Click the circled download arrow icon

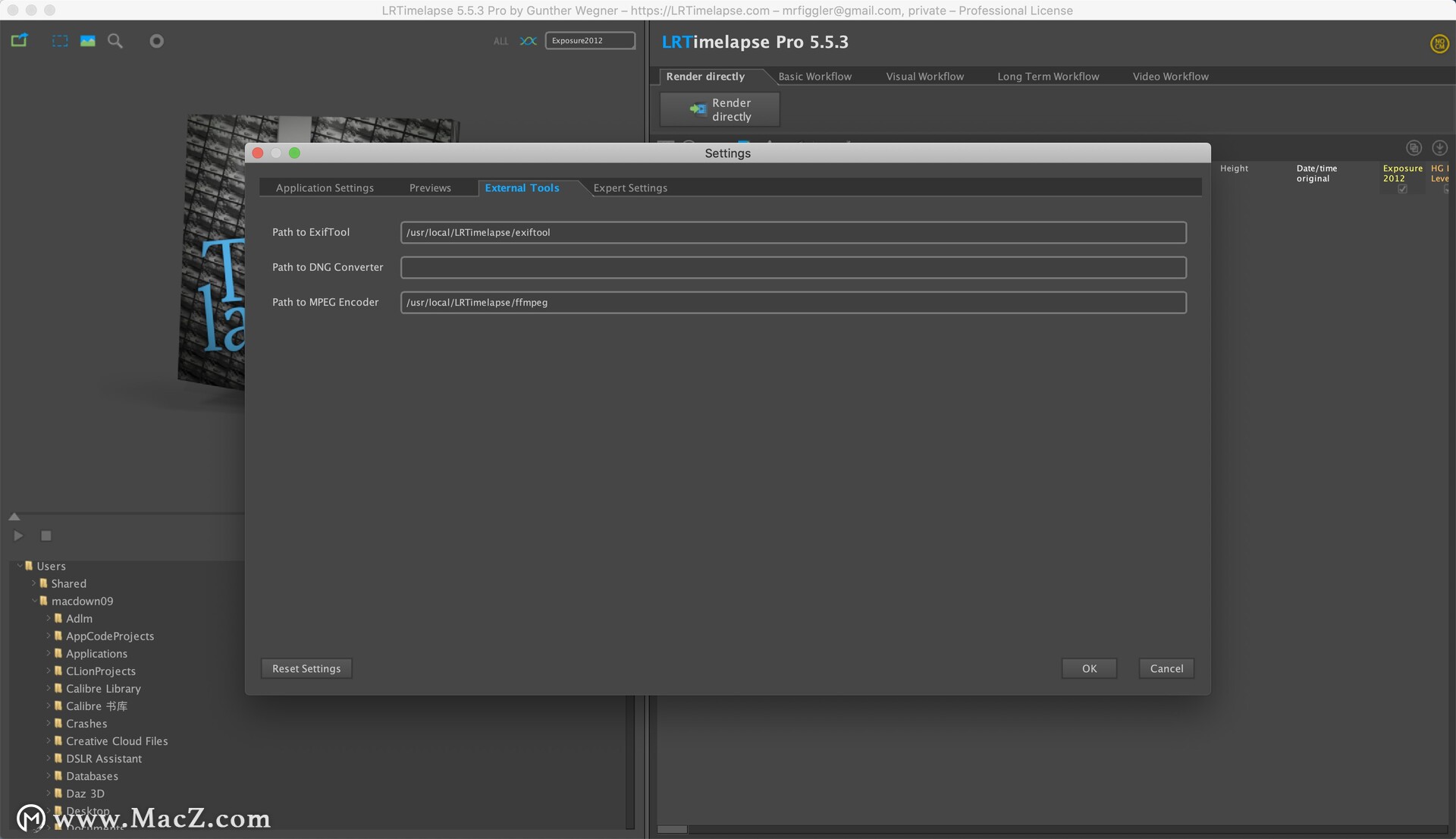point(1439,148)
